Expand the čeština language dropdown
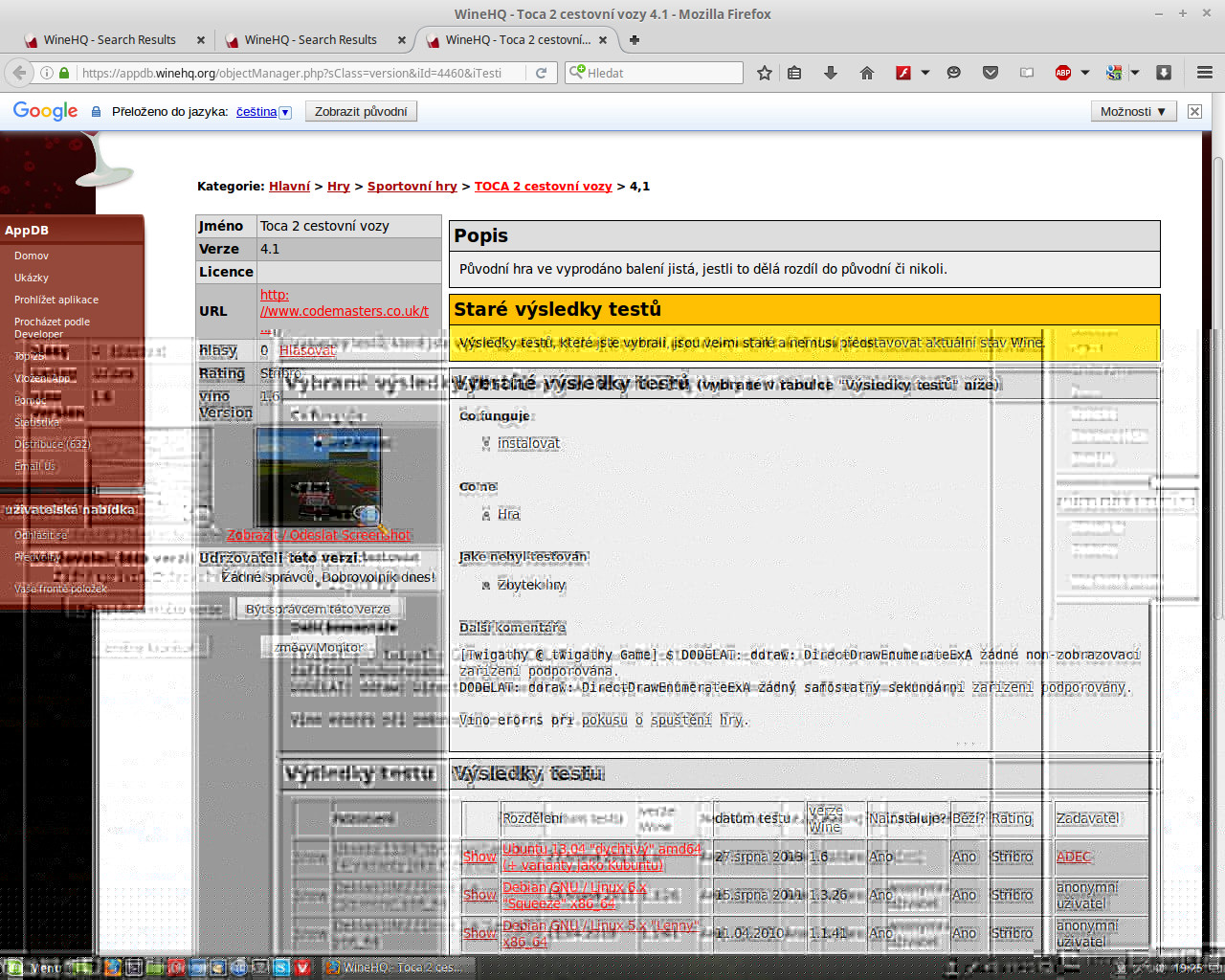 284,112
